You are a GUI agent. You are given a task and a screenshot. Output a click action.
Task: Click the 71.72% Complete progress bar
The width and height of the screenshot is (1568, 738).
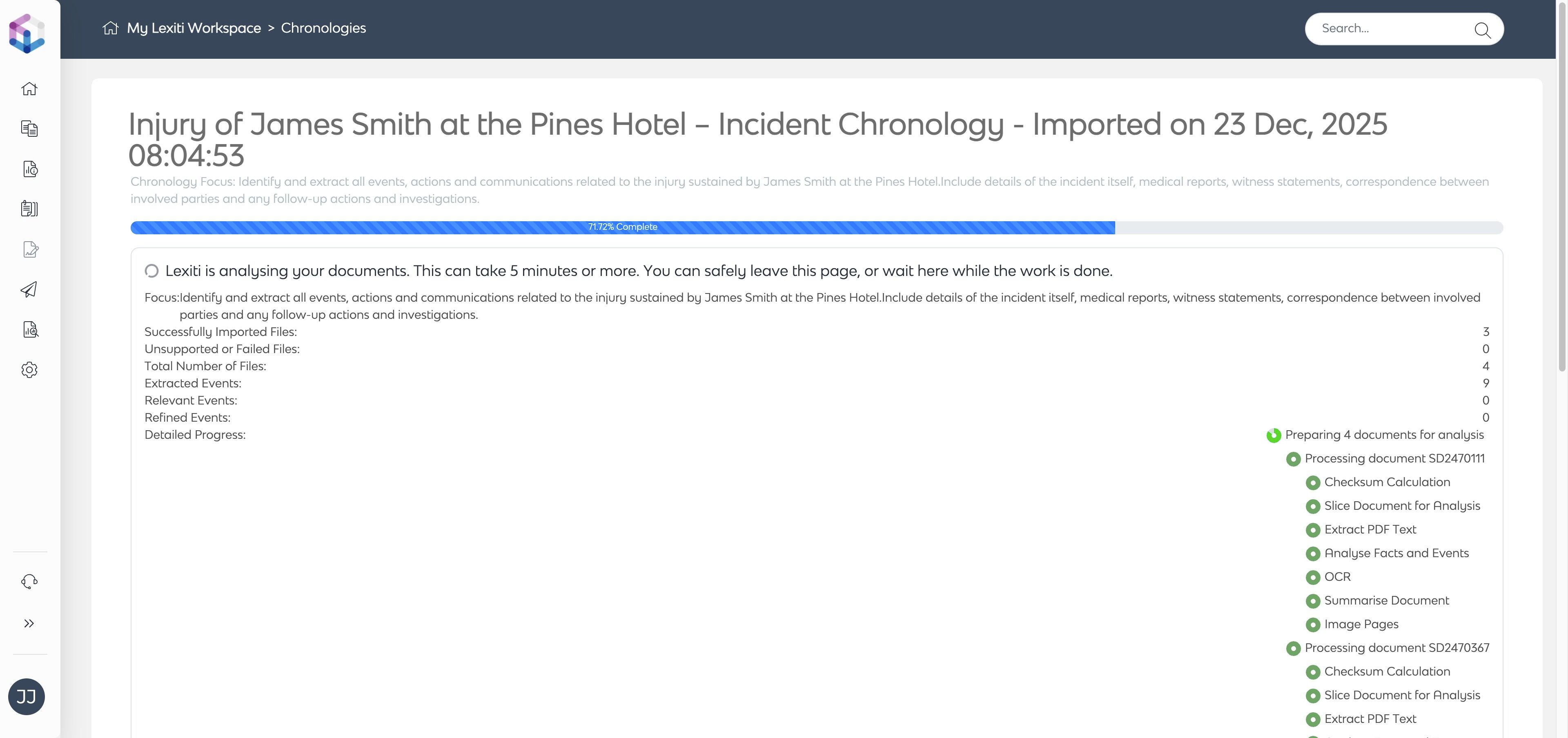[622, 227]
